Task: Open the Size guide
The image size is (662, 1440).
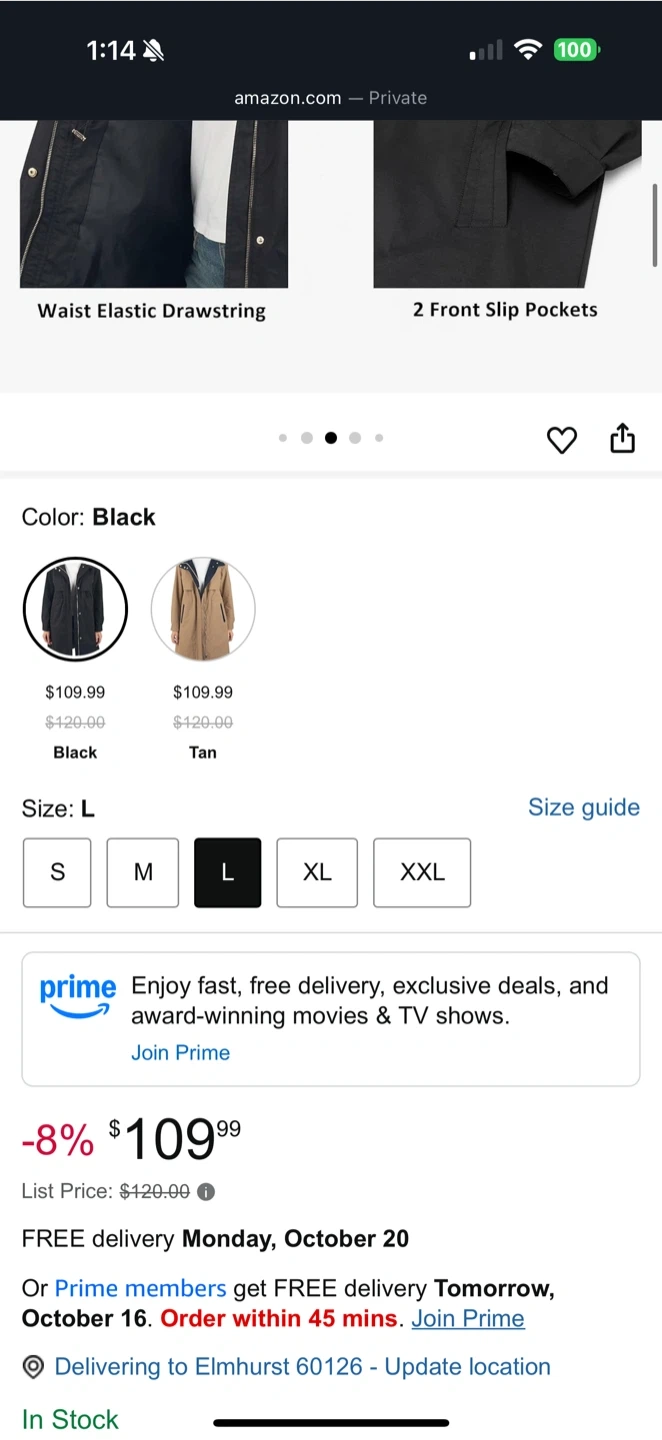Action: tap(583, 807)
